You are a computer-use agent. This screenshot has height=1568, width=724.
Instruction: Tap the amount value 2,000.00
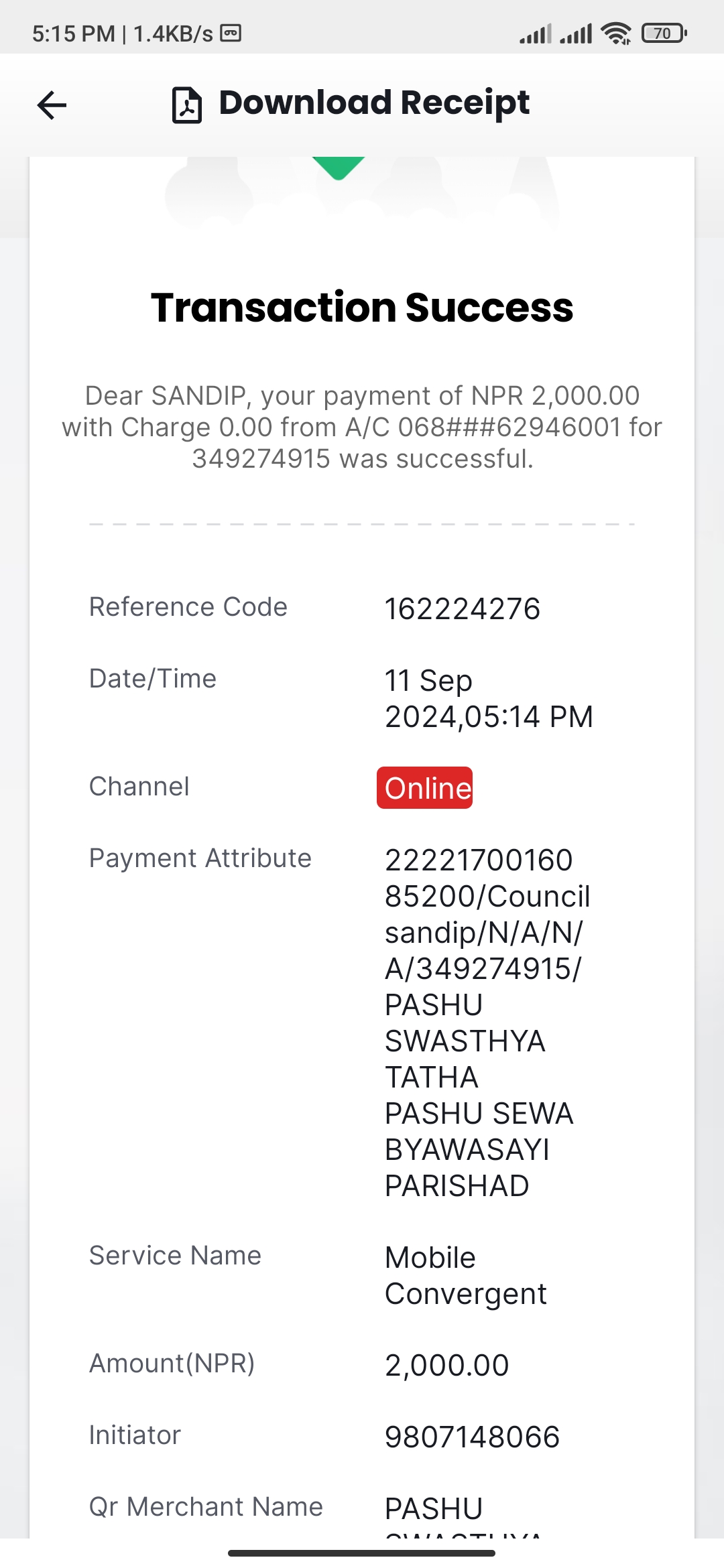click(446, 1365)
